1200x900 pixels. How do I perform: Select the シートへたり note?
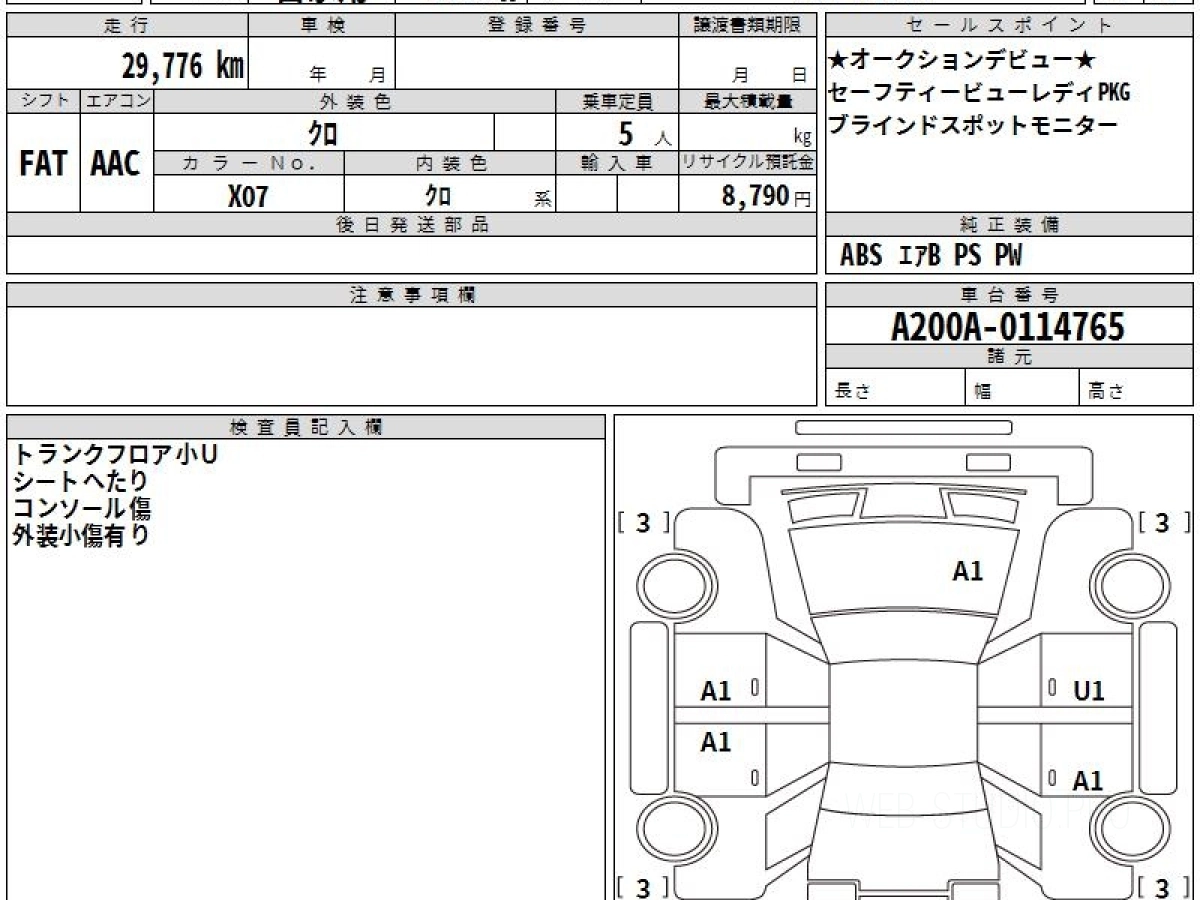click(x=80, y=481)
